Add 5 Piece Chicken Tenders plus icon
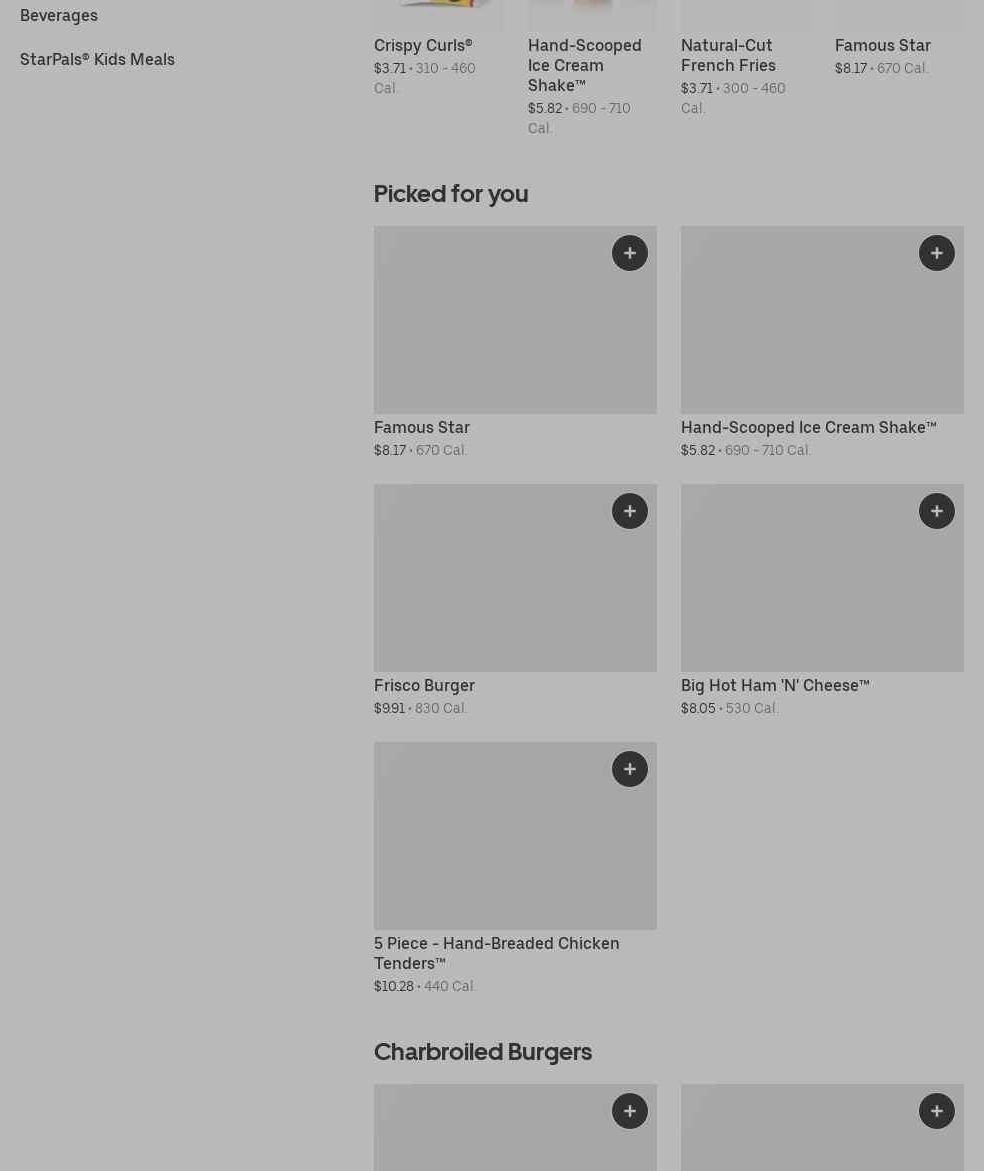Viewport: 984px width, 1171px height. (629, 769)
